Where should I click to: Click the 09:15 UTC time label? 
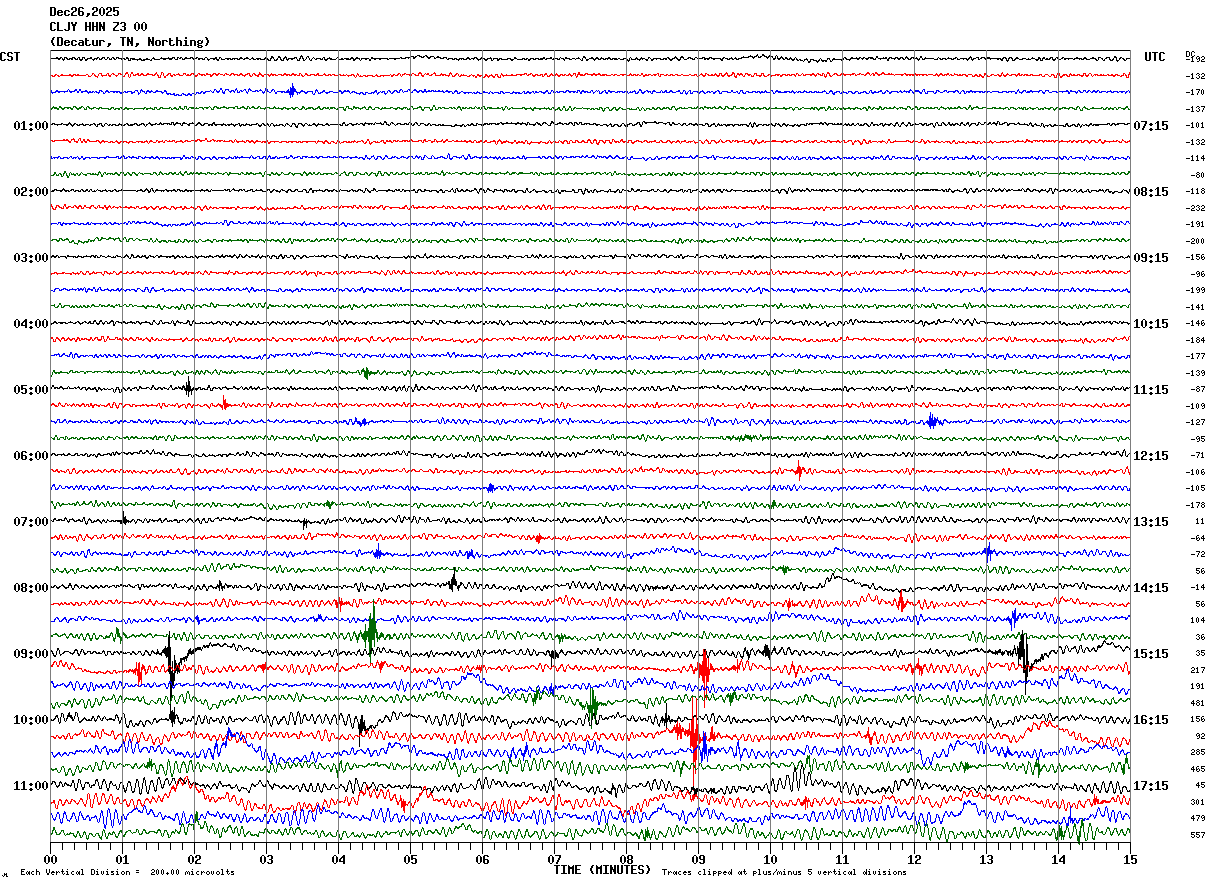click(1151, 258)
